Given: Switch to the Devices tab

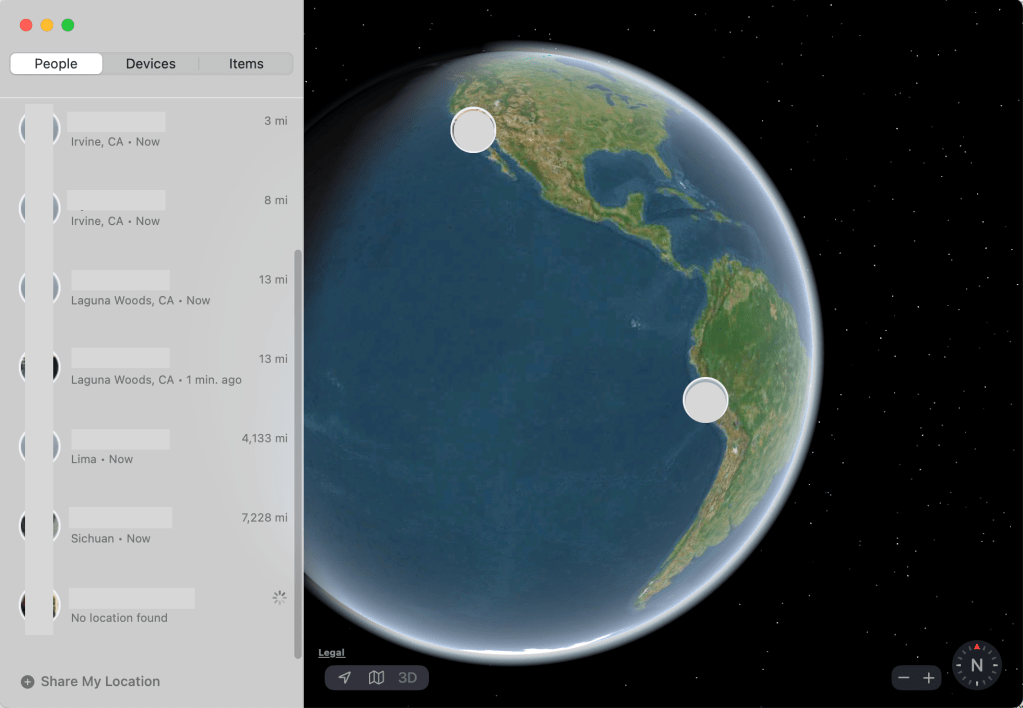Looking at the screenshot, I should coord(151,64).
